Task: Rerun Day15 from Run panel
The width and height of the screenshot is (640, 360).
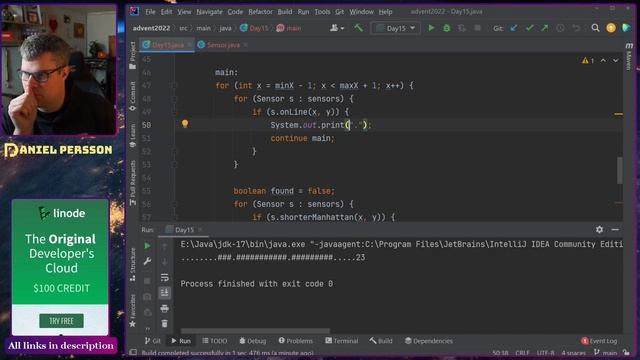Action: click(x=147, y=246)
